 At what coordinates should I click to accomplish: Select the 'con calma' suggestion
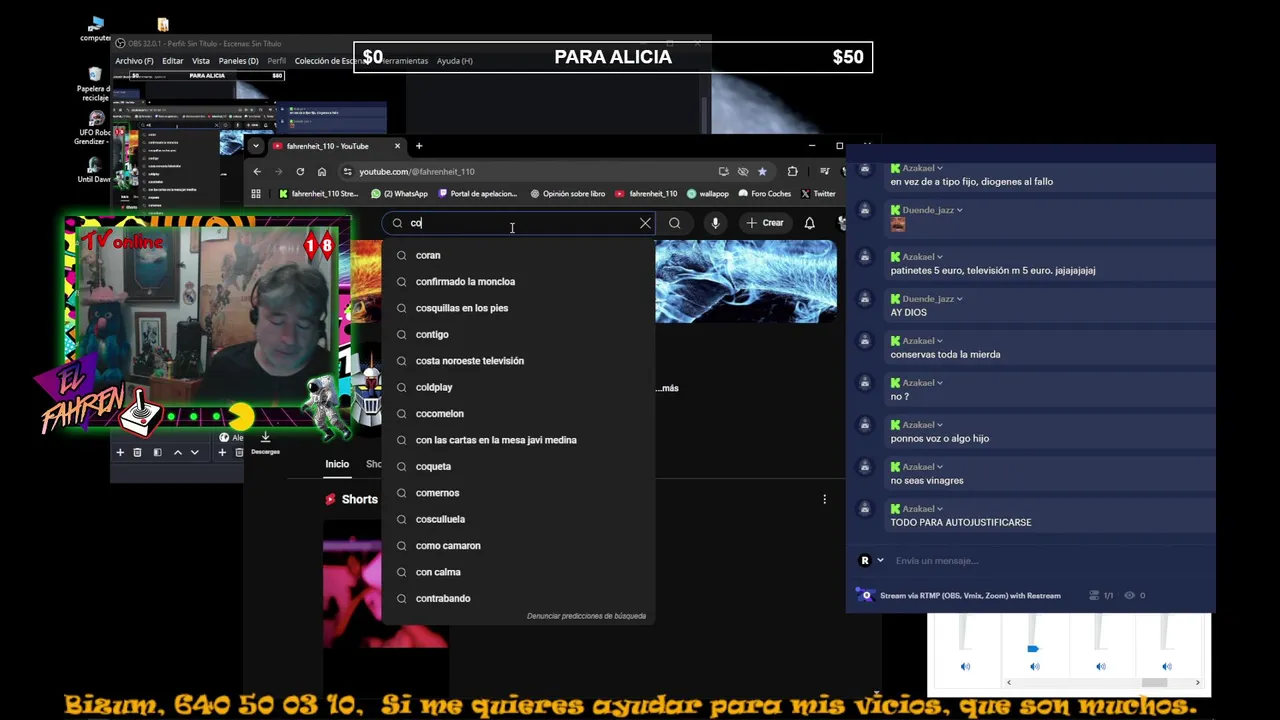(x=518, y=572)
